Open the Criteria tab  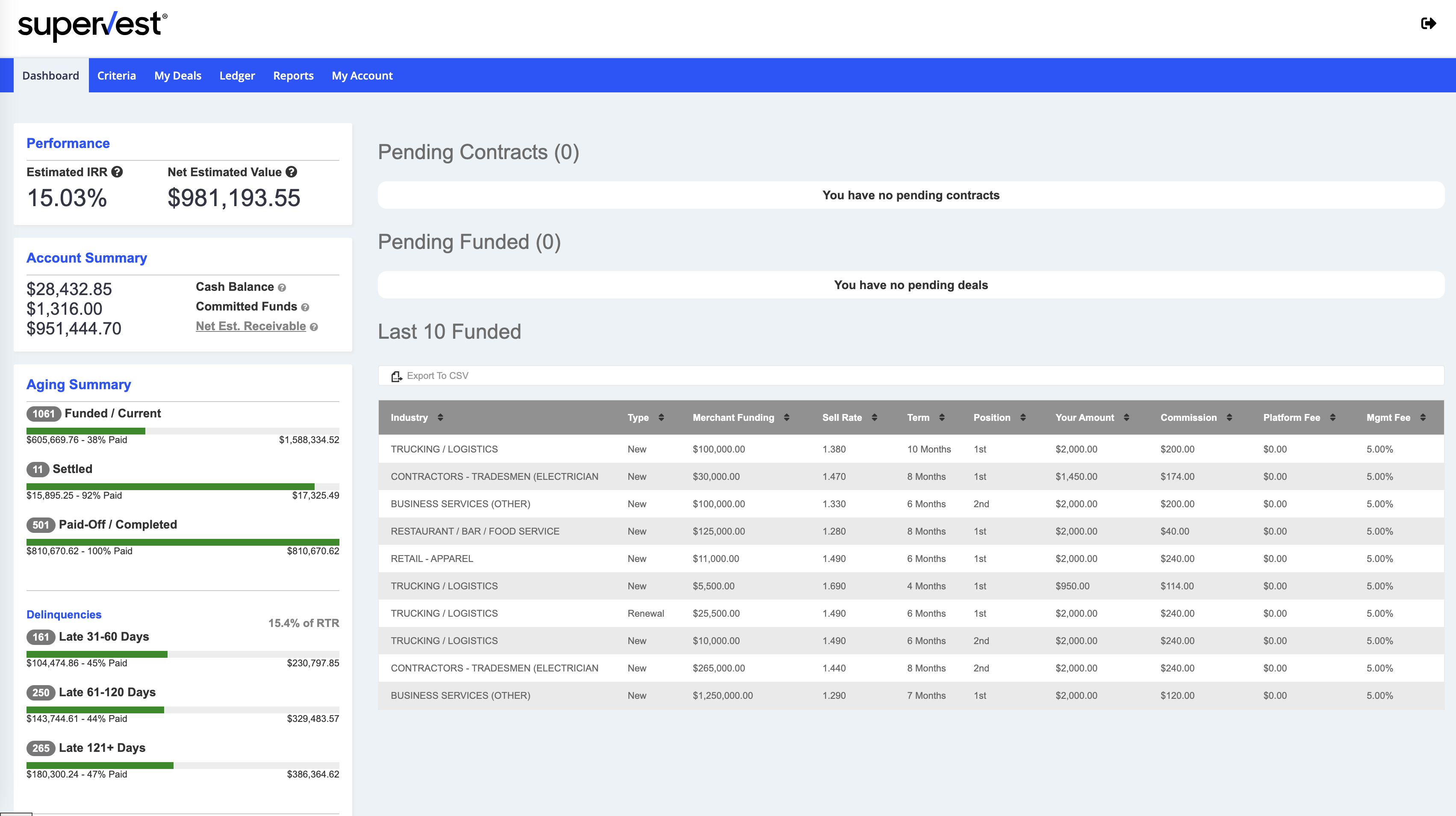click(116, 76)
